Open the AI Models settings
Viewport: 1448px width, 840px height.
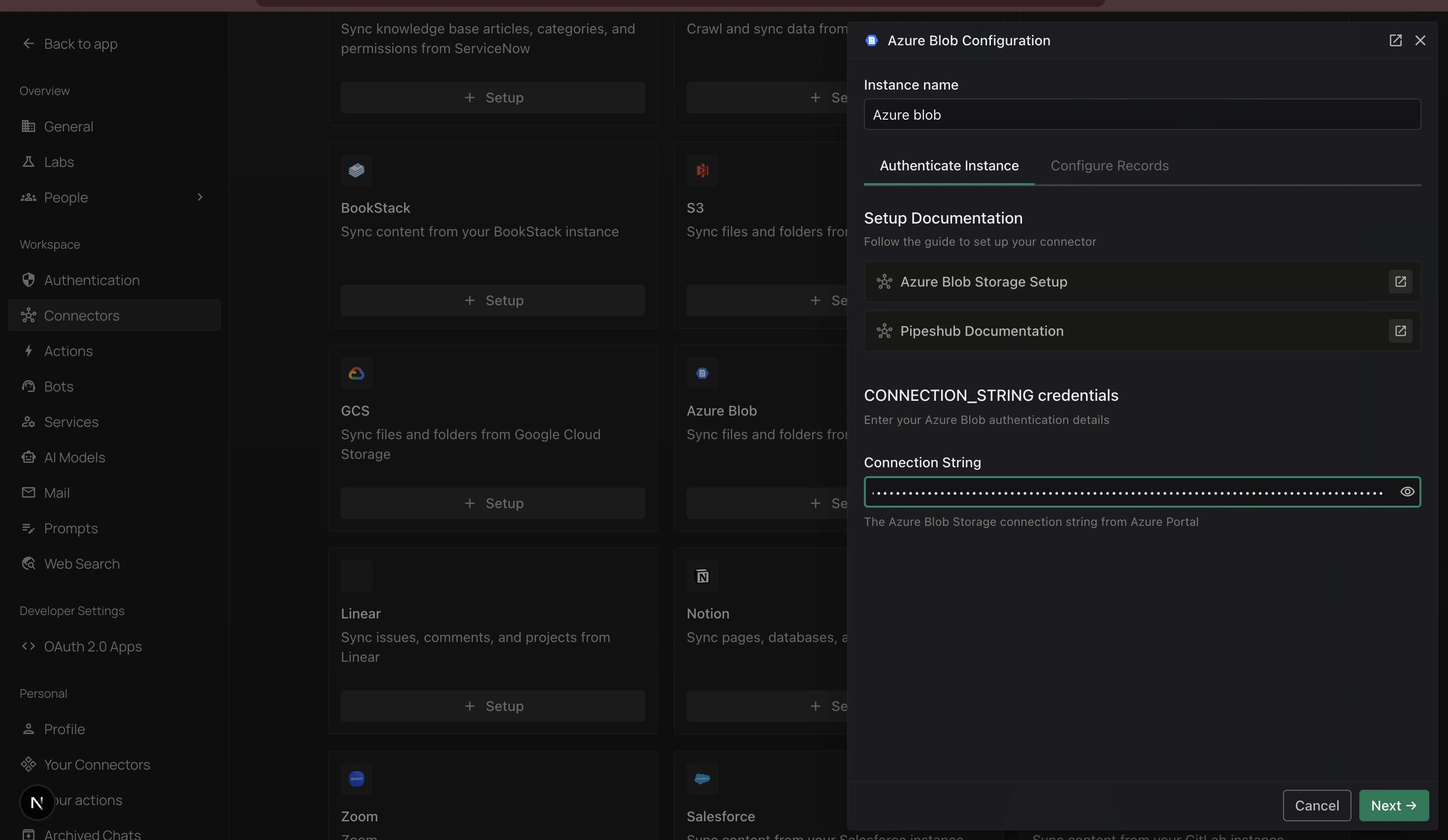coord(114,457)
